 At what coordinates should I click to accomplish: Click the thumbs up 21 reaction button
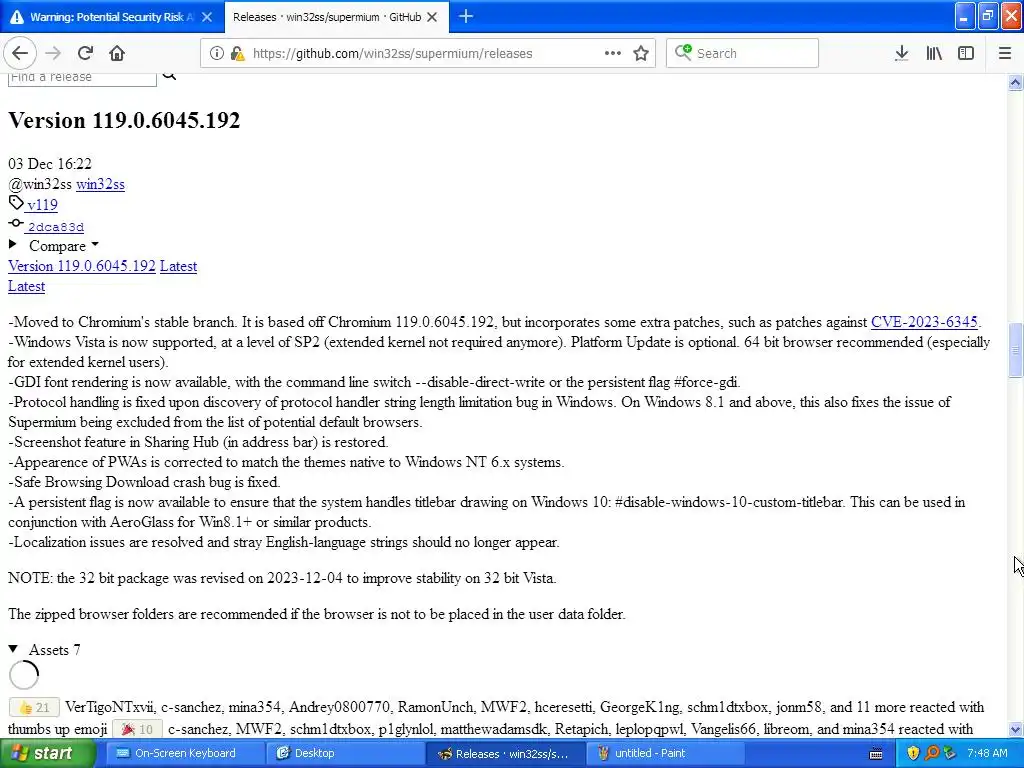coord(35,707)
